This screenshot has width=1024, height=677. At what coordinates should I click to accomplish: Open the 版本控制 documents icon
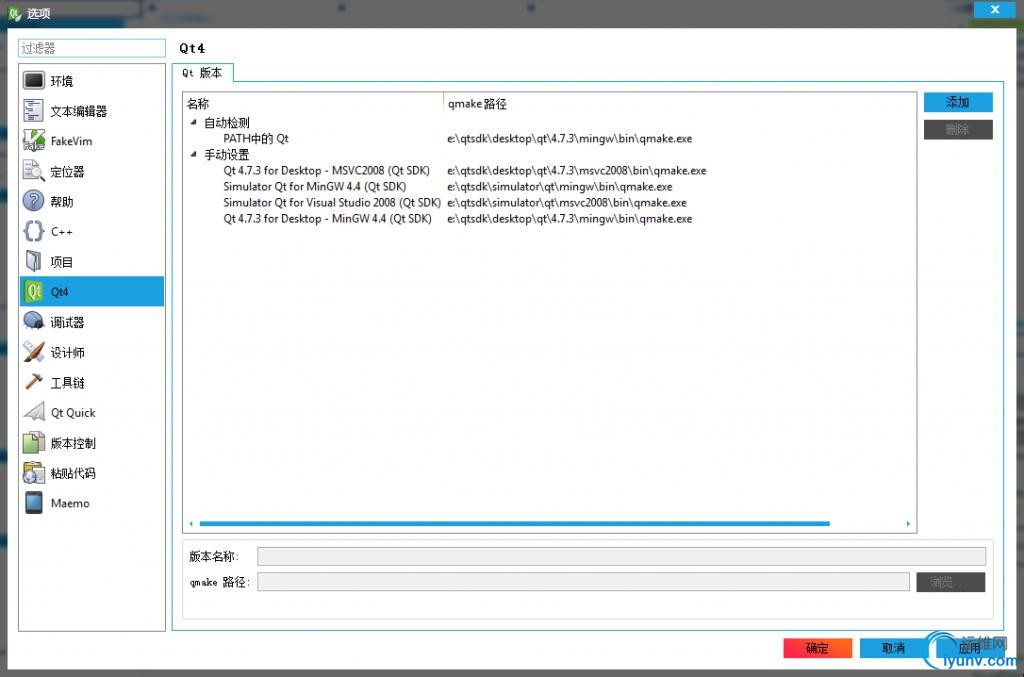33,442
